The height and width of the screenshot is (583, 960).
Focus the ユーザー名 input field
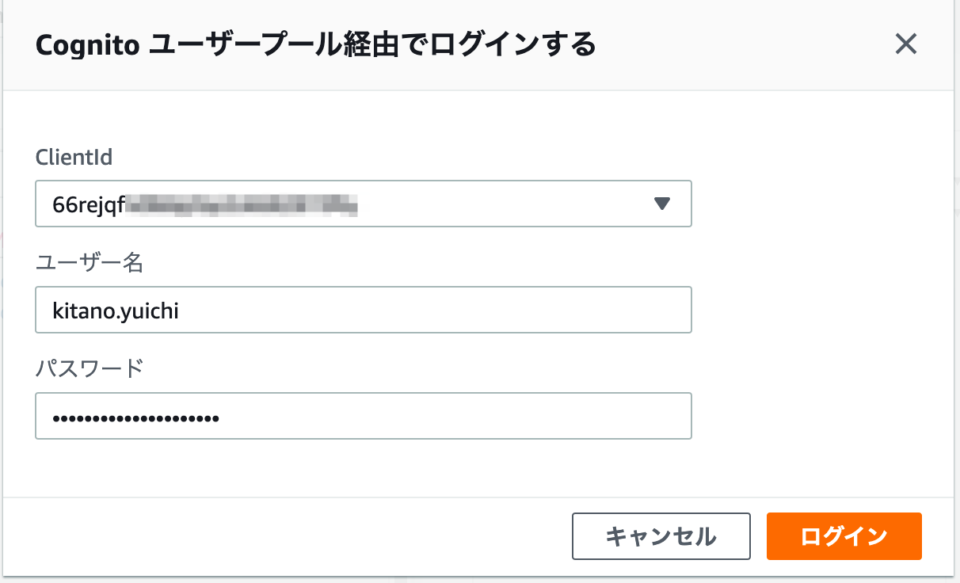point(363,309)
